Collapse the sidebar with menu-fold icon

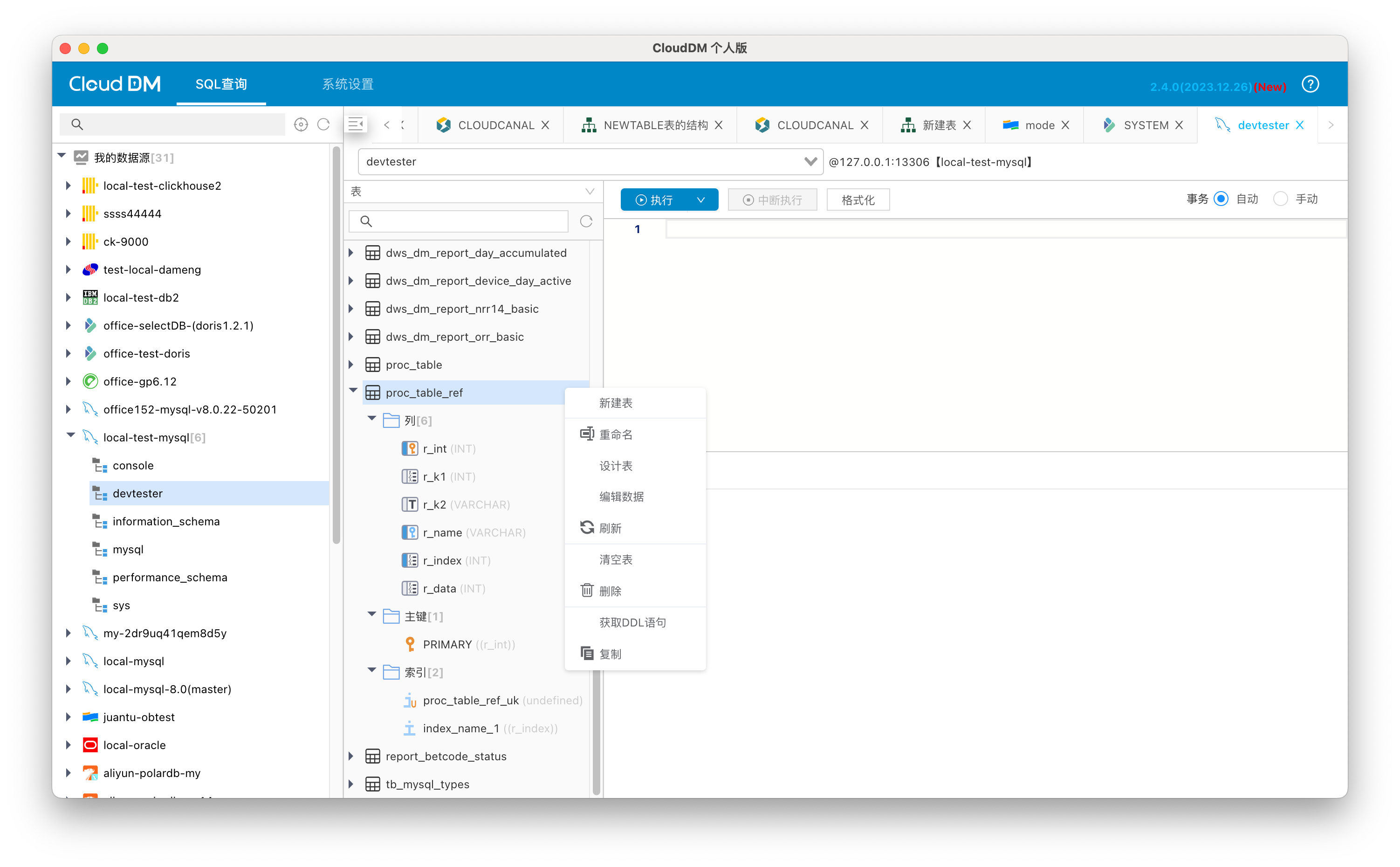pos(356,124)
